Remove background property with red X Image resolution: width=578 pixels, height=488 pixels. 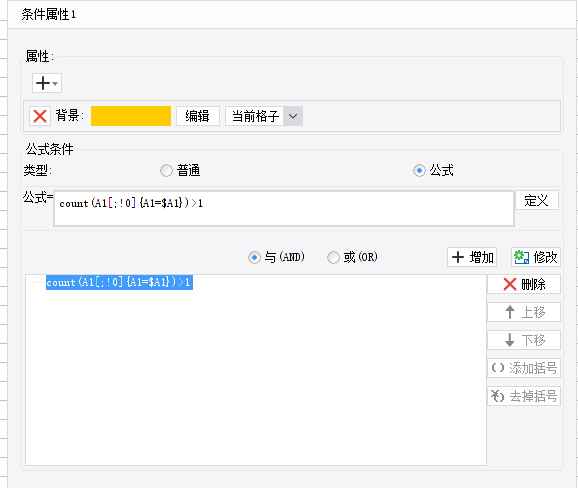pyautogui.click(x=40, y=116)
